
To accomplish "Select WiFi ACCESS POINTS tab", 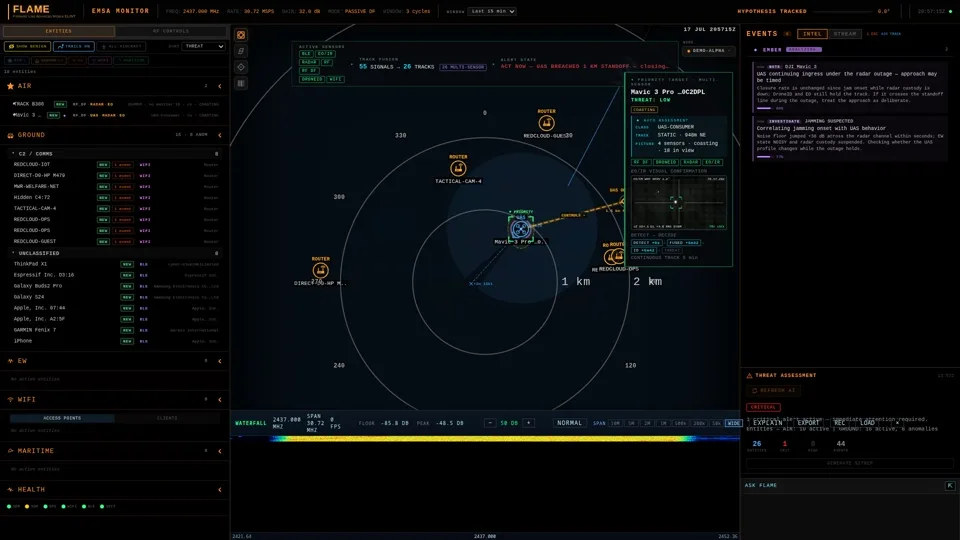I will tap(62, 418).
